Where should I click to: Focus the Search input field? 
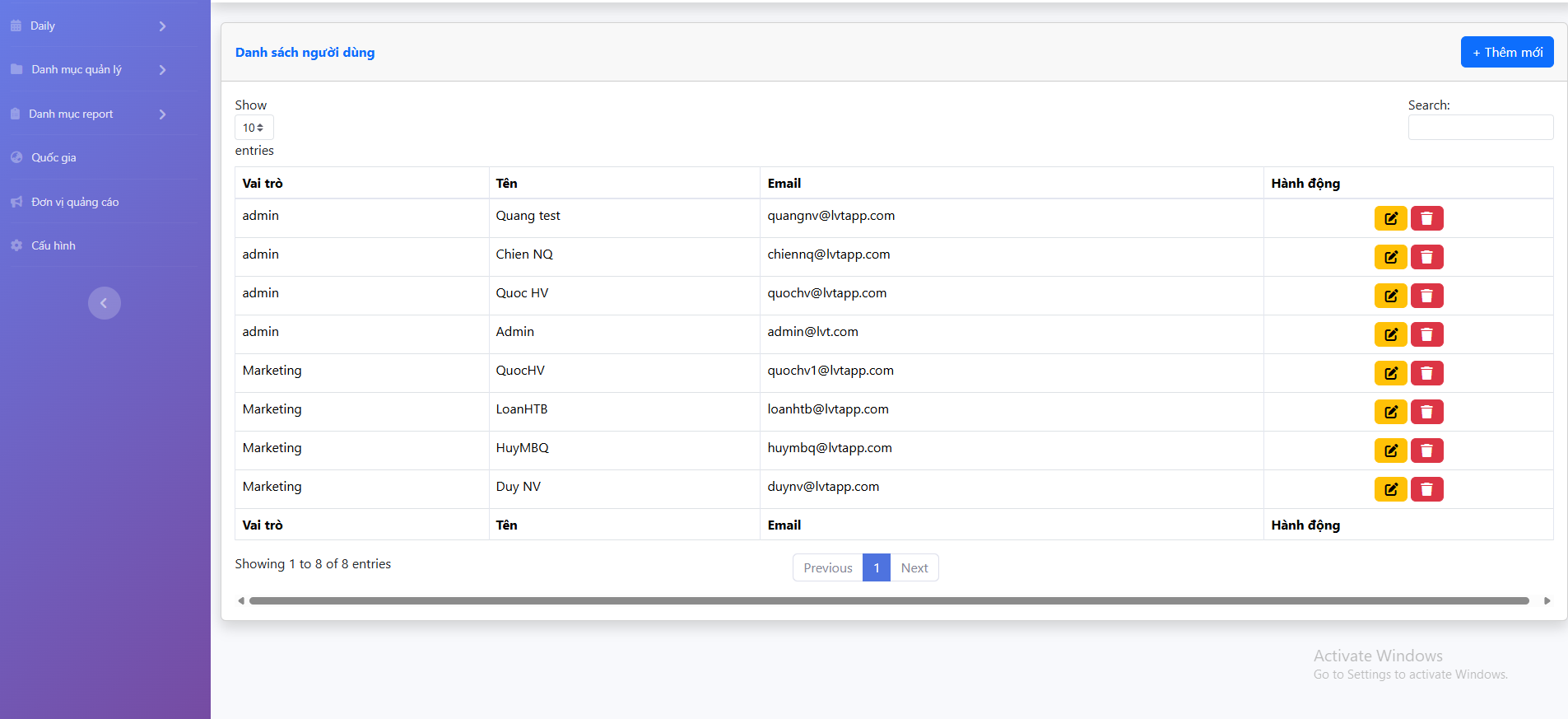[1480, 128]
